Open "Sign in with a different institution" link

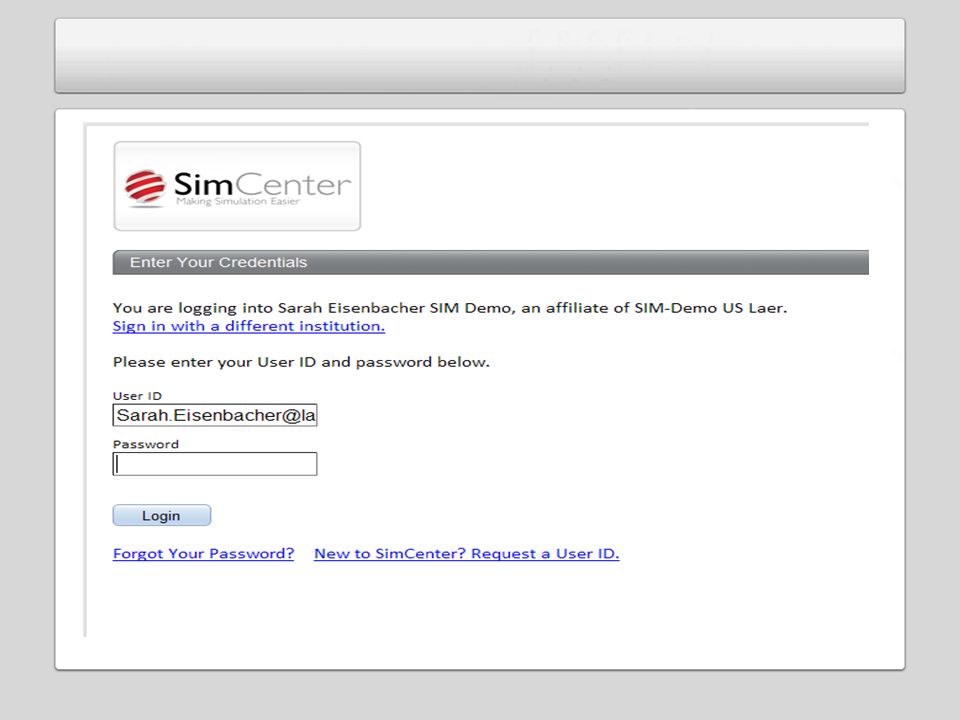click(x=249, y=326)
